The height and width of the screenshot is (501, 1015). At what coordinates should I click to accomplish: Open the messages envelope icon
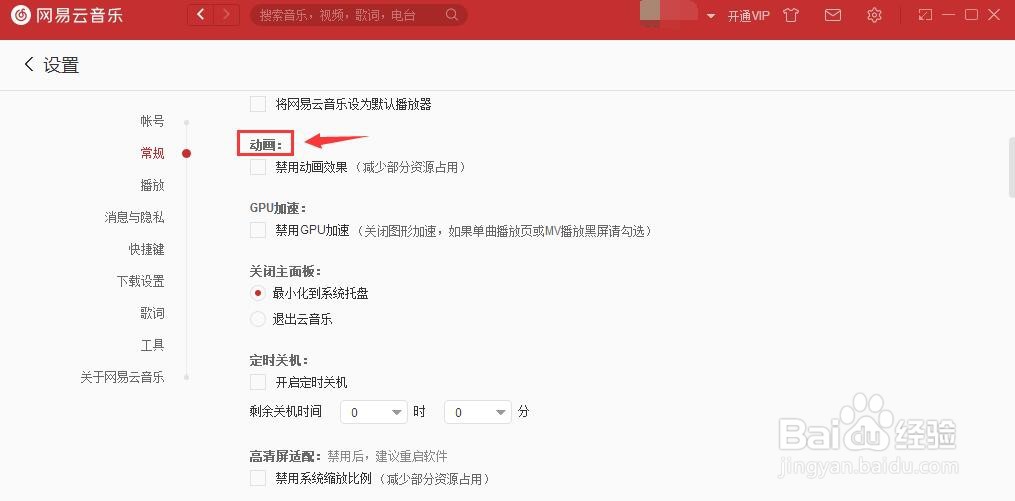pyautogui.click(x=833, y=15)
